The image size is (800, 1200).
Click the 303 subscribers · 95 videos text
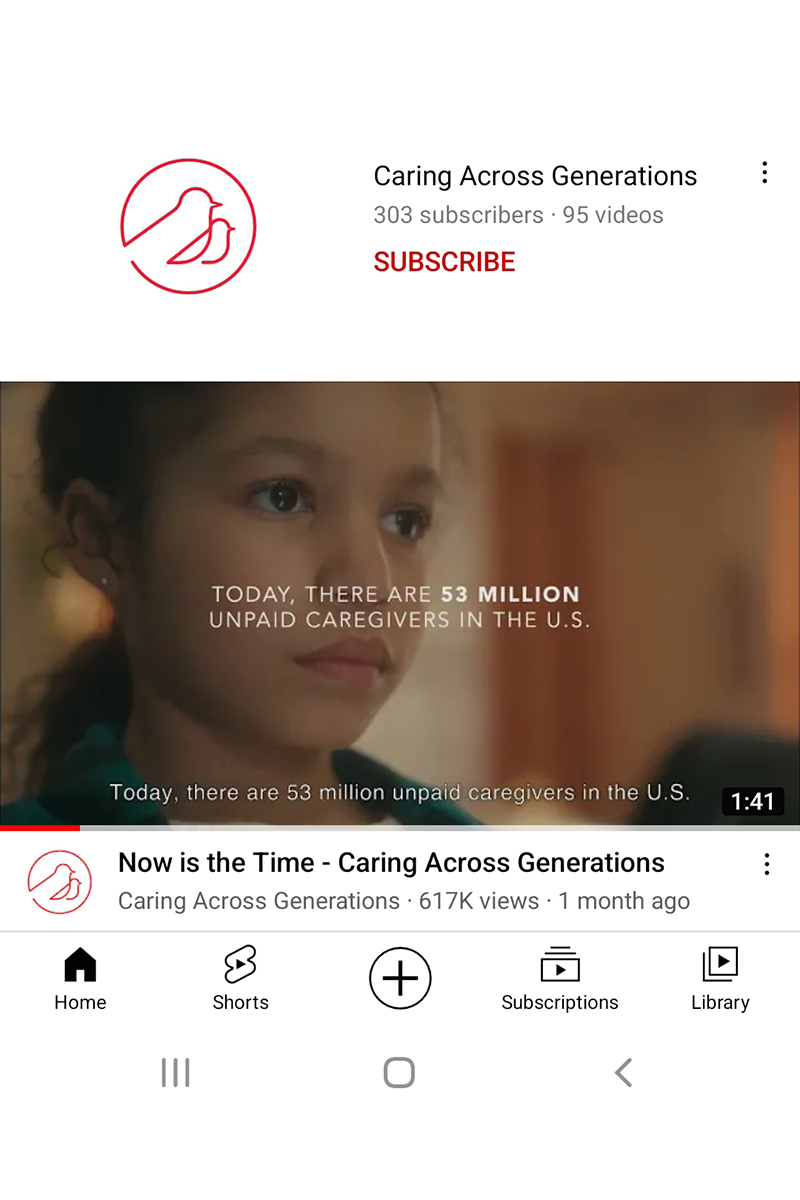518,215
